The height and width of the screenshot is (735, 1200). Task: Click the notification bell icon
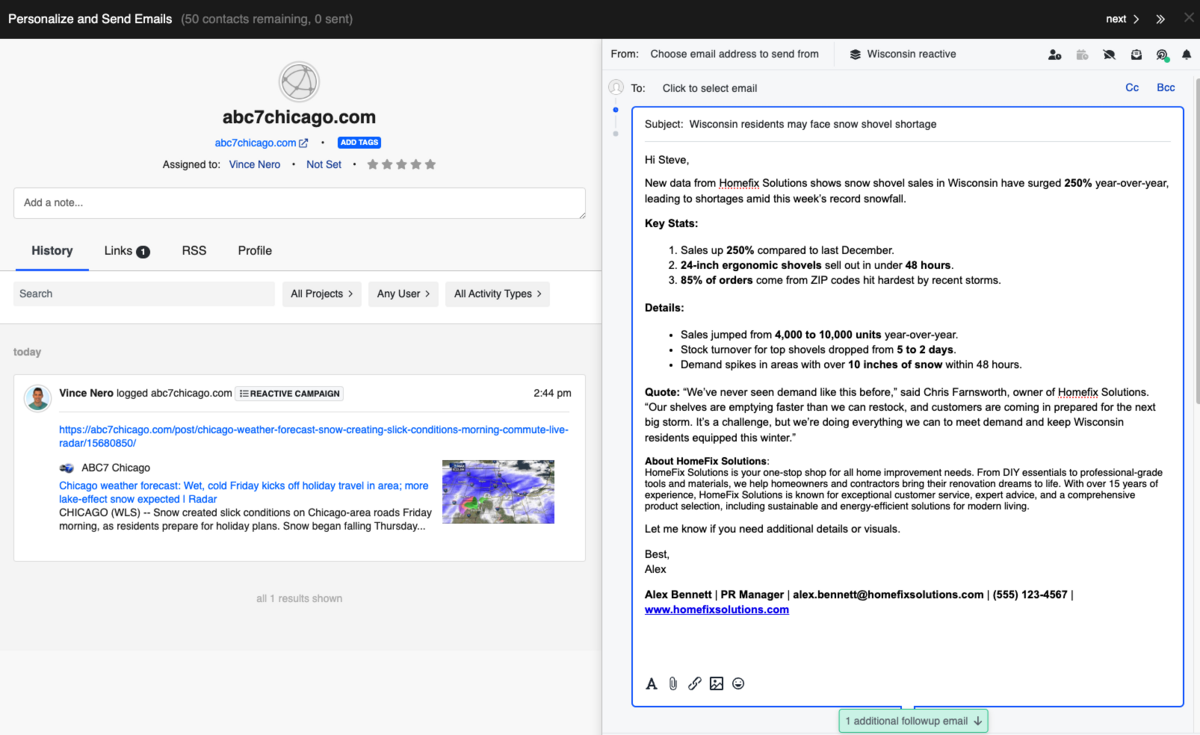coord(1187,55)
